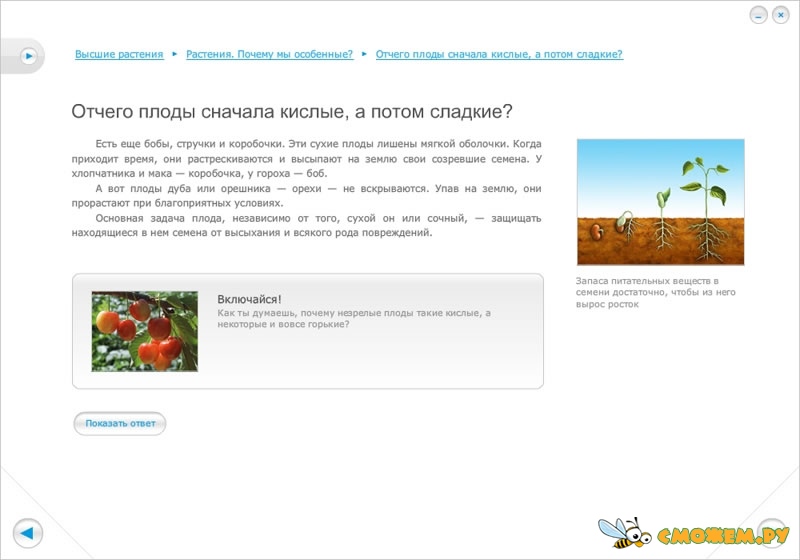Screen dimensions: 800x560
Task: Click the question text Как ты думаешь
Action: pos(354,318)
